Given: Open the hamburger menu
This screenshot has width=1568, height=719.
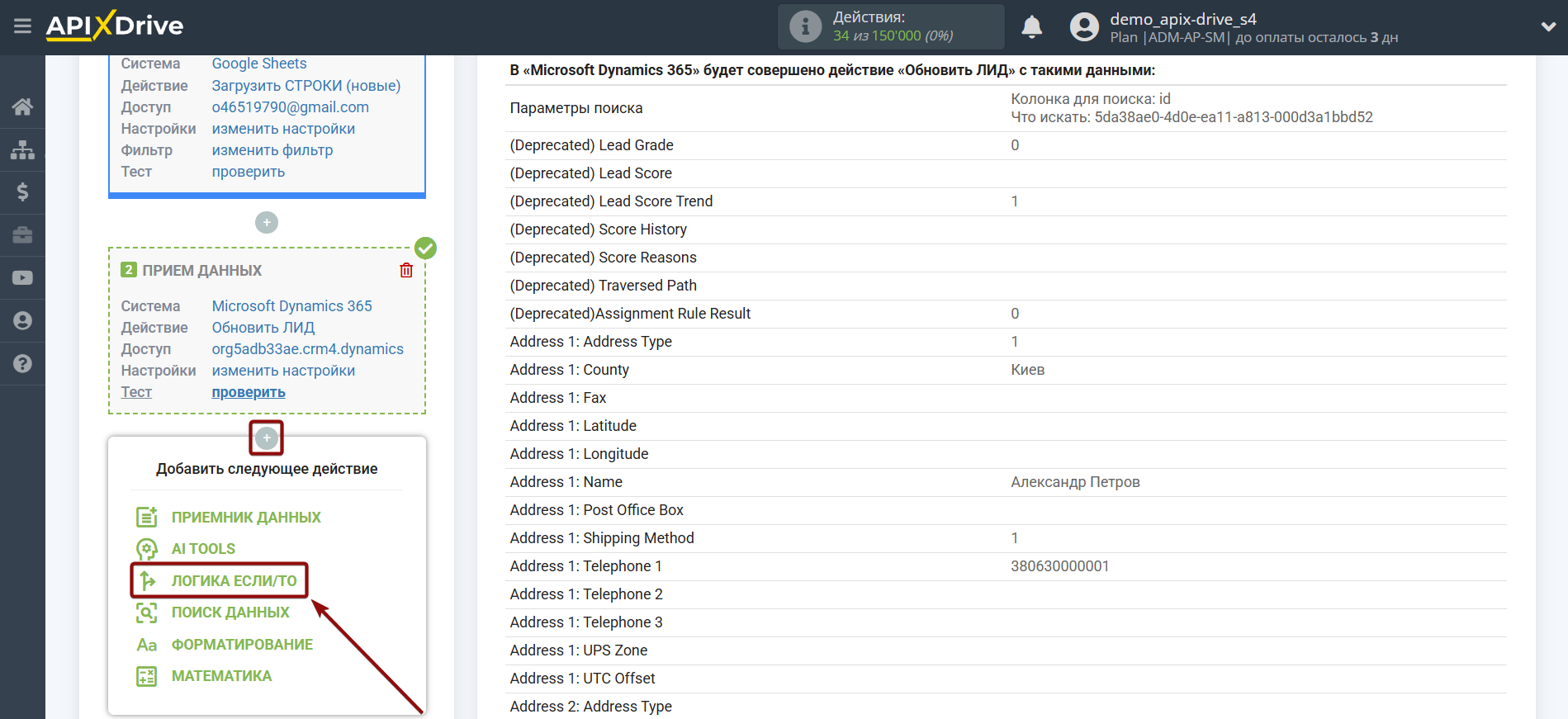Looking at the screenshot, I should click(22, 26).
